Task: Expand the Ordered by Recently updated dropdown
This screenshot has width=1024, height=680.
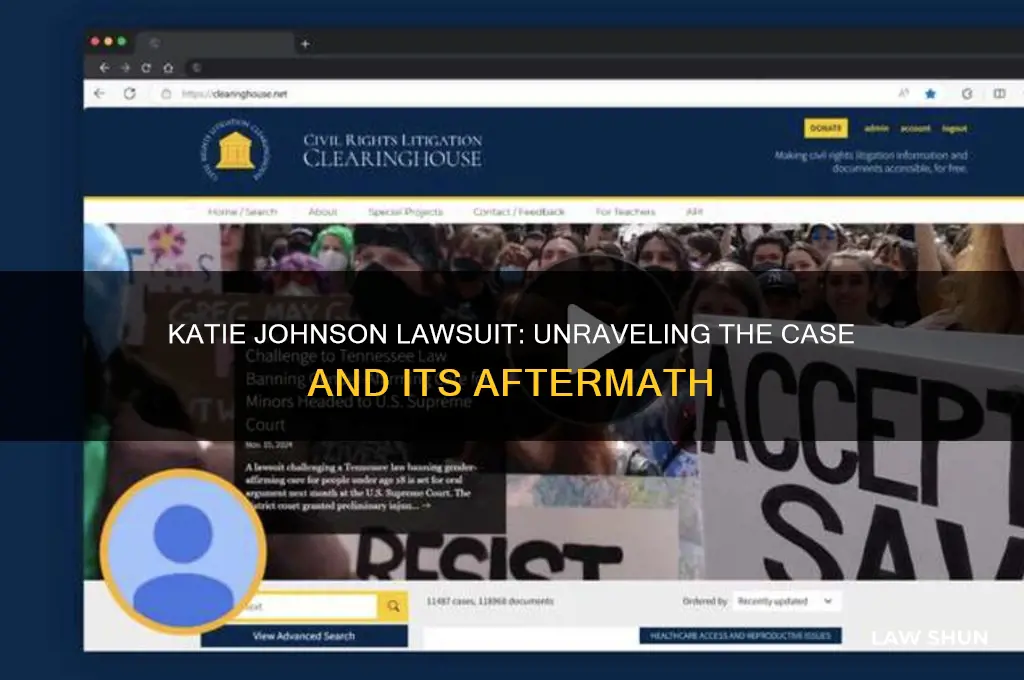Action: coord(786,601)
